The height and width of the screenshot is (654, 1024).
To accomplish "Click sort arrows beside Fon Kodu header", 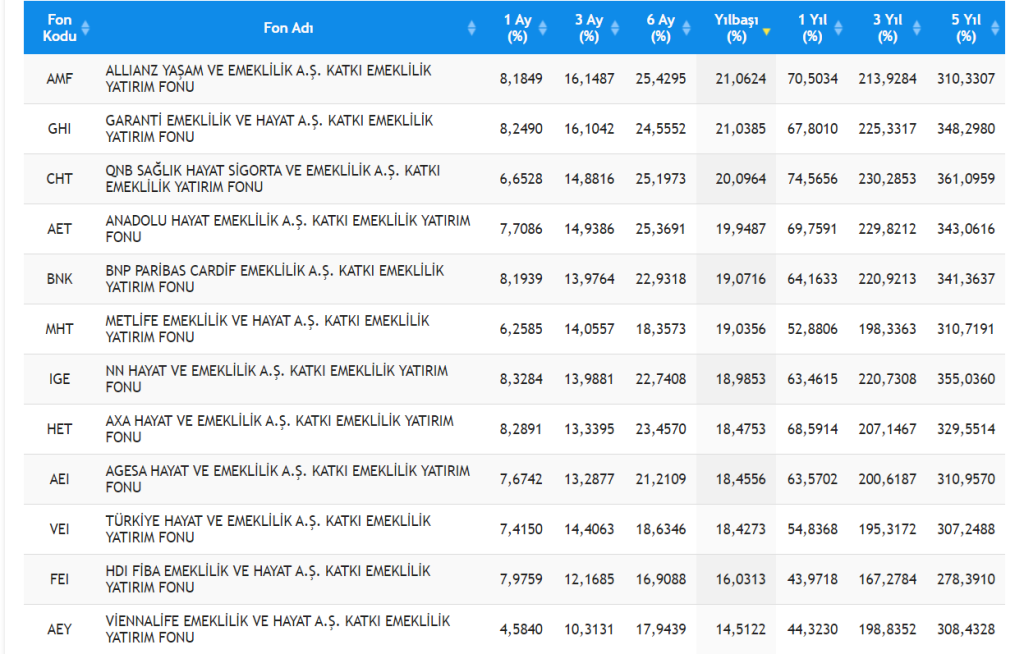I will [x=85, y=28].
